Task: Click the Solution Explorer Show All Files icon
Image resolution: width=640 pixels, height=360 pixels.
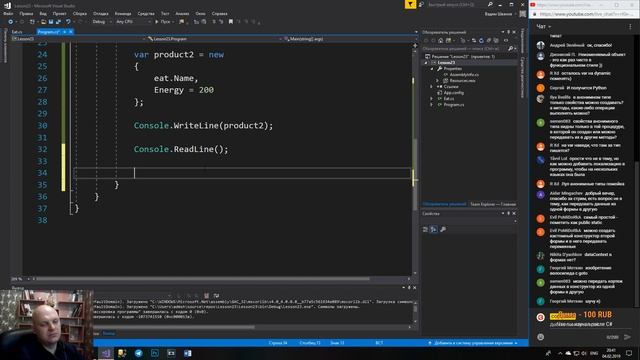Action: 496,40
